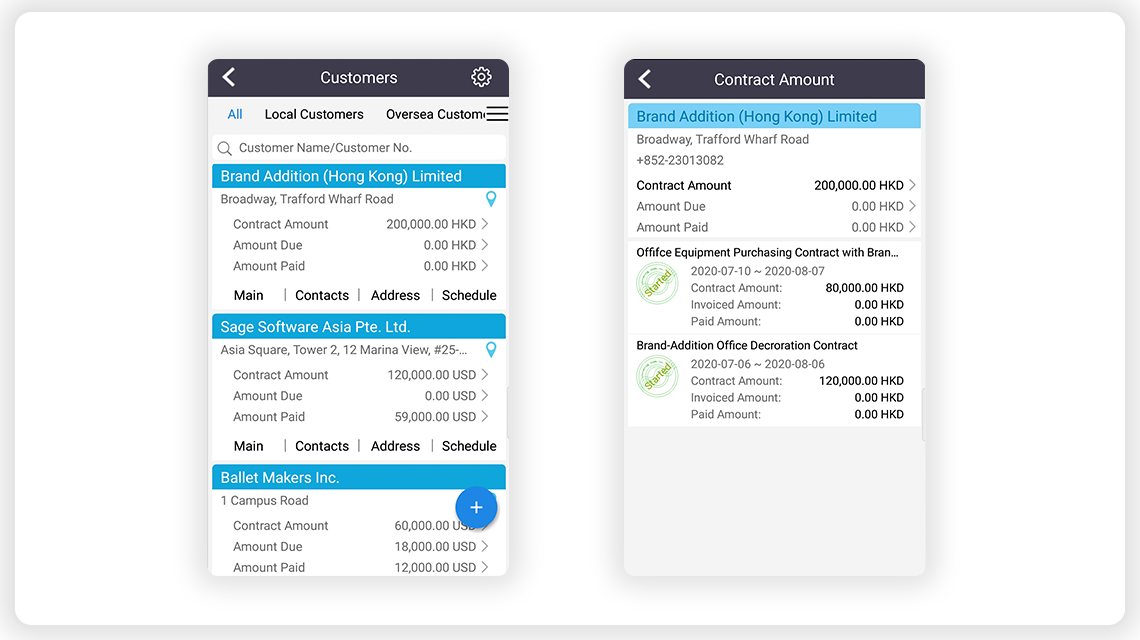
Task: Expand Contract Amount chevron on Contract Amount screen
Action: point(912,185)
